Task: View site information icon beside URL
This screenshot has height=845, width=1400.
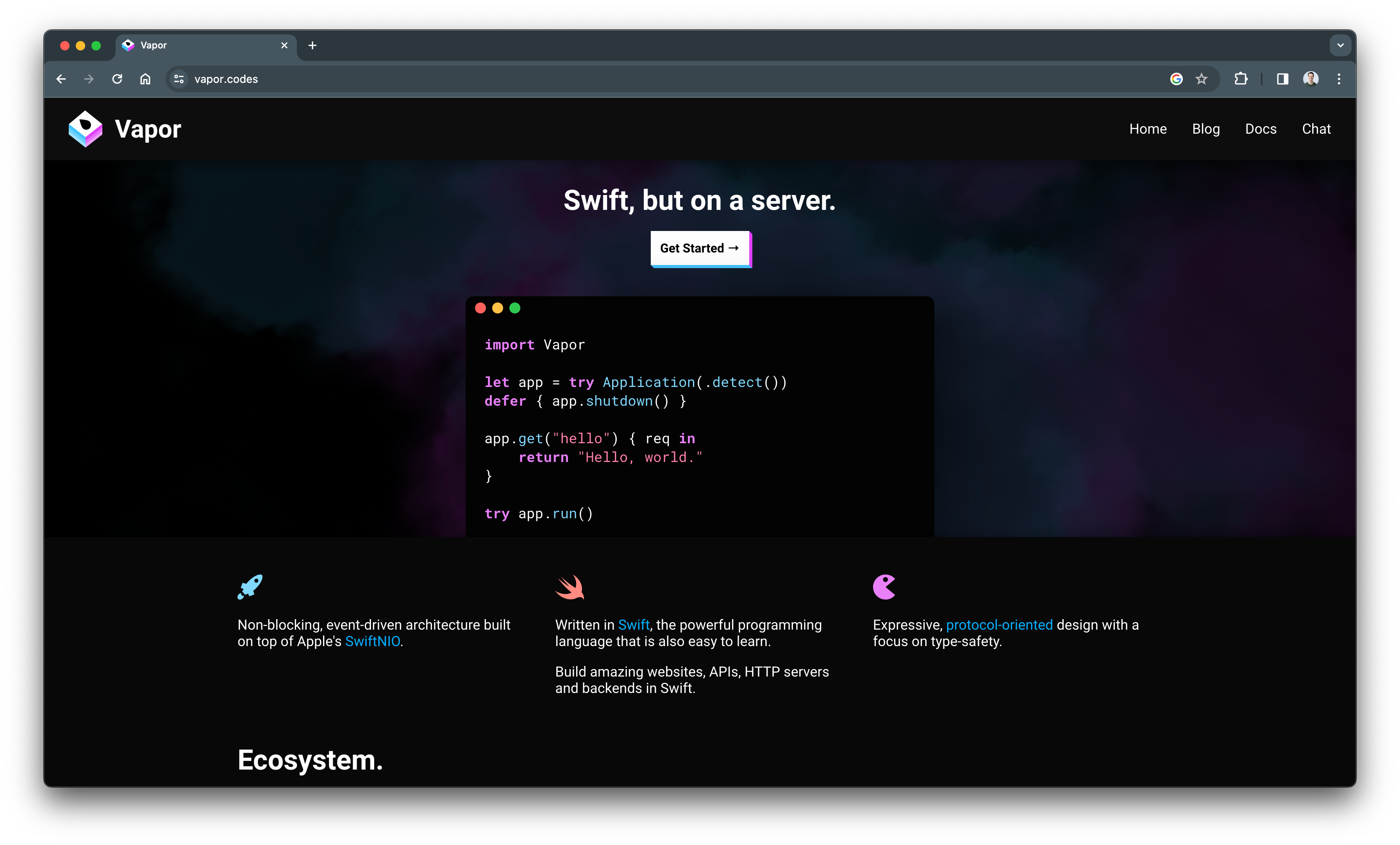Action: tap(179, 79)
